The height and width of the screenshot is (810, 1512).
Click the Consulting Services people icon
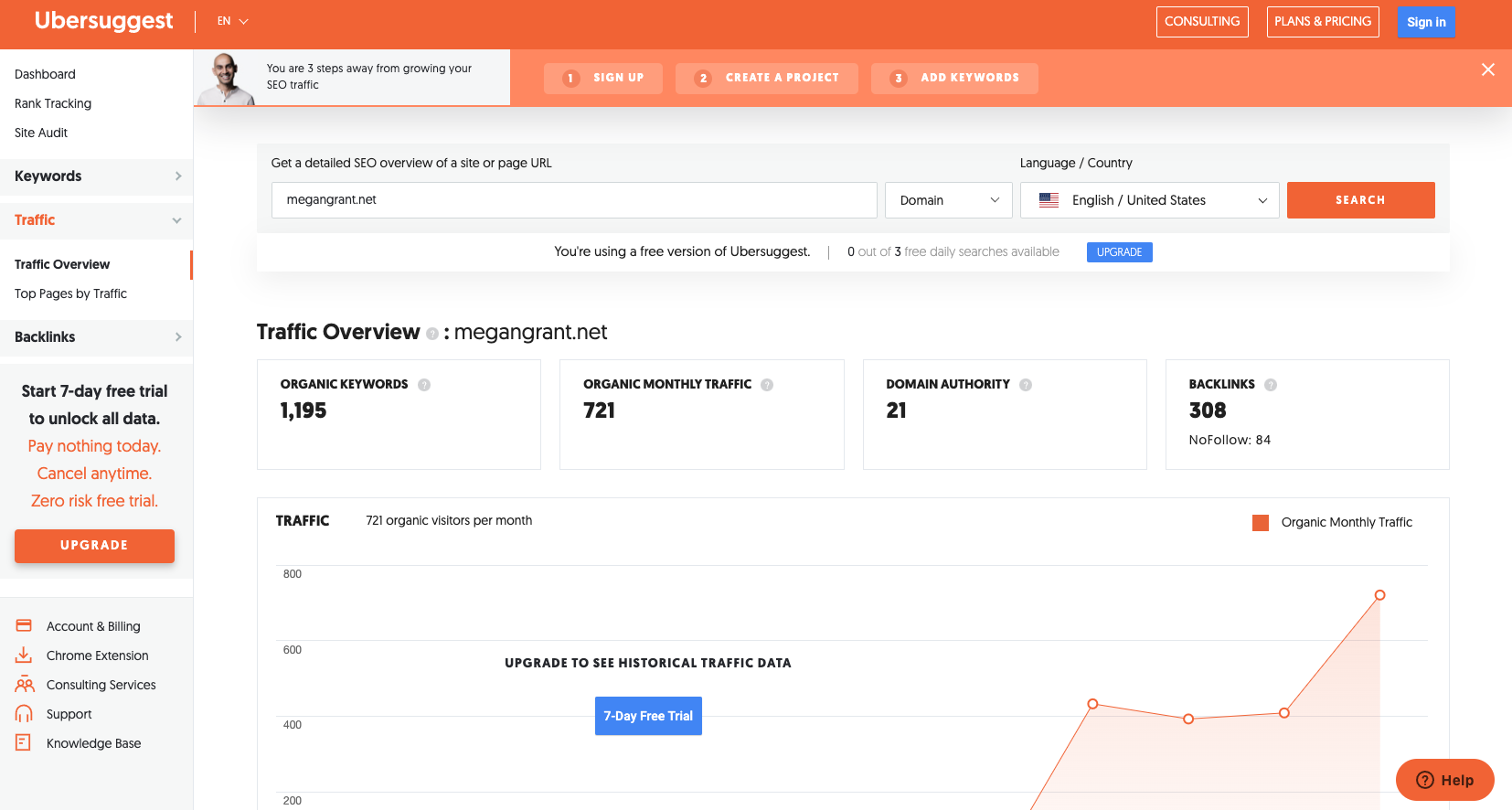click(25, 685)
